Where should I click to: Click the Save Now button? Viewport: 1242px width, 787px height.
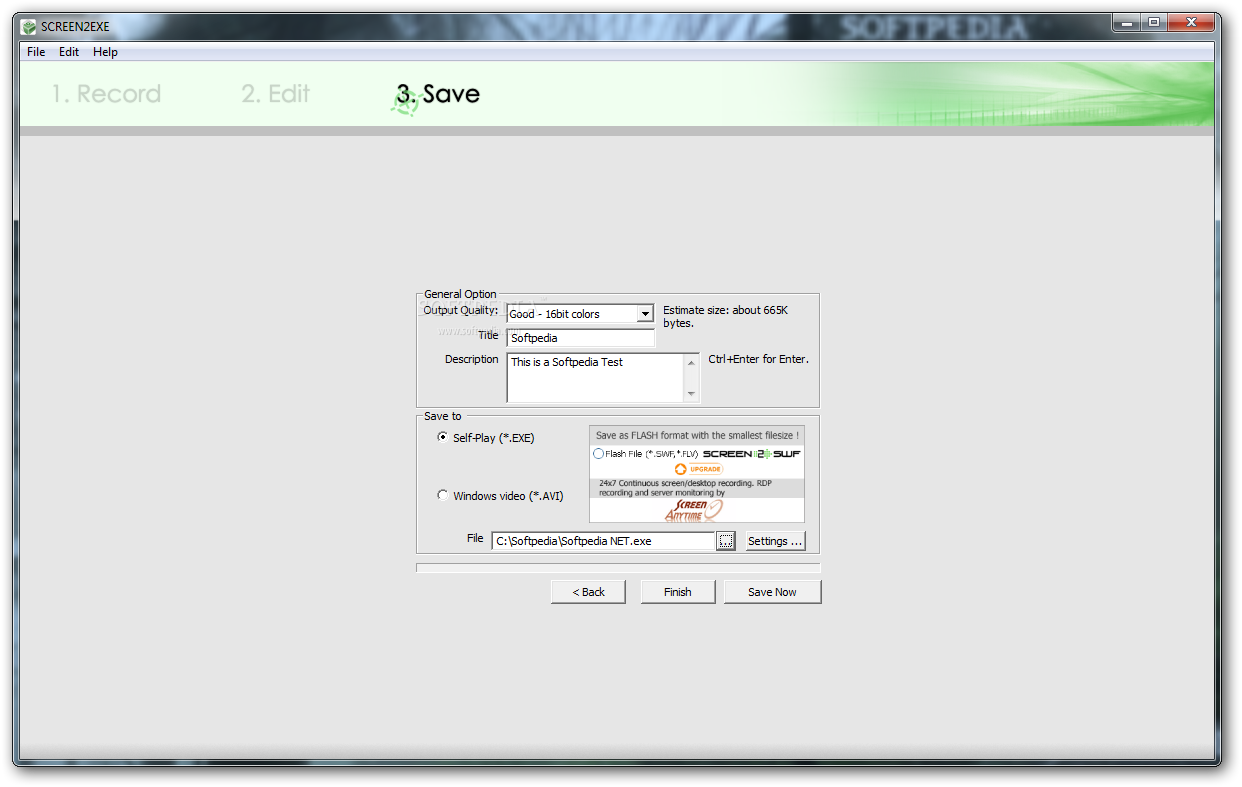click(773, 592)
